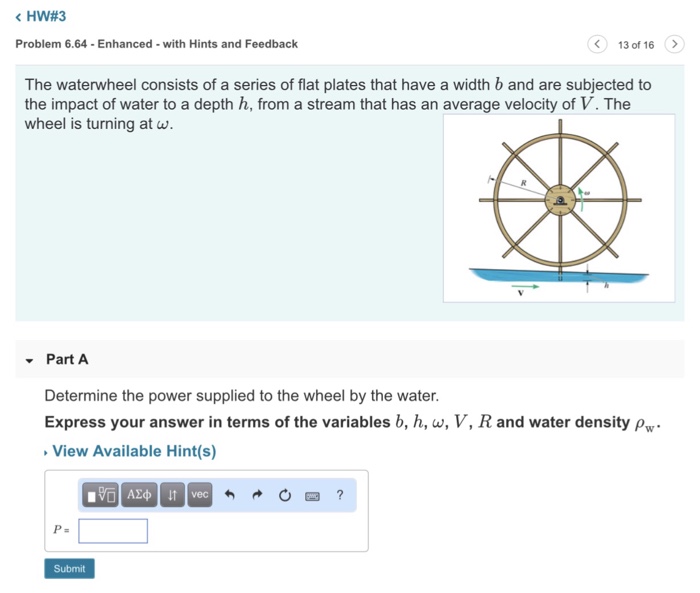
Task: Insert a vector with vec button
Action: tap(200, 495)
